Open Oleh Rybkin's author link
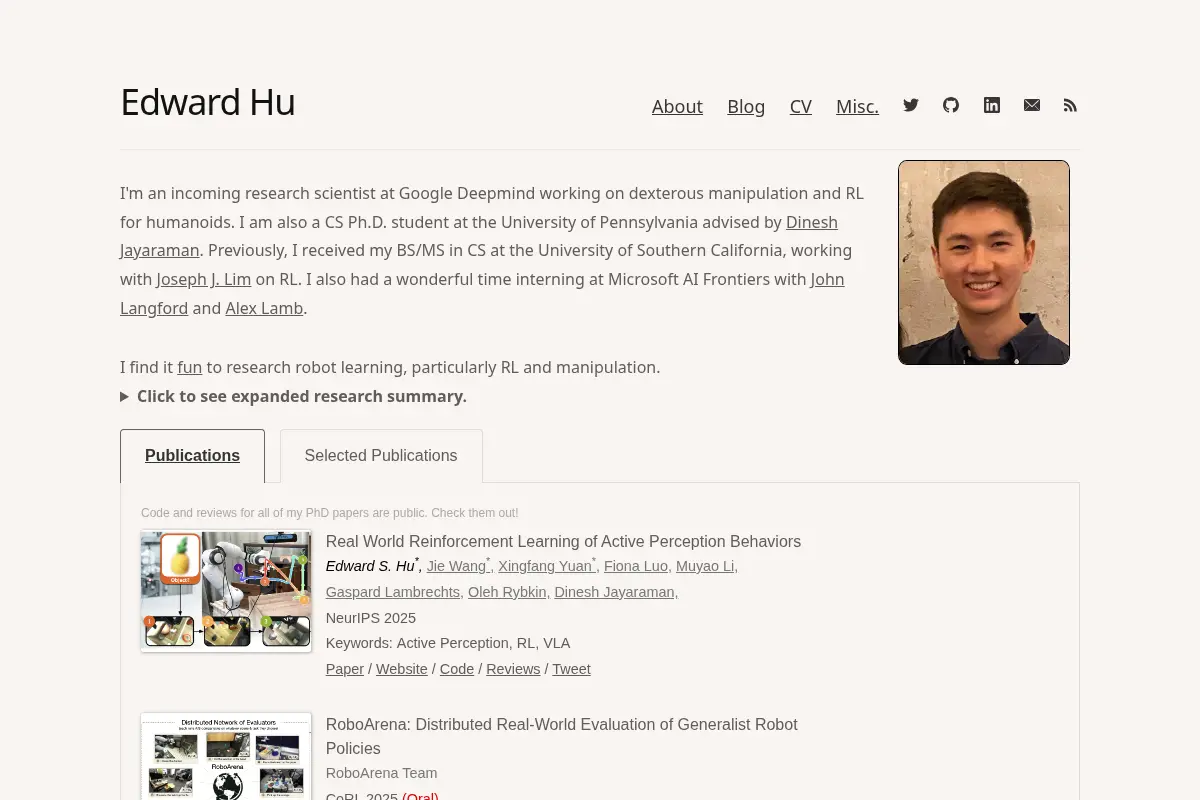1200x800 pixels. 507,592
